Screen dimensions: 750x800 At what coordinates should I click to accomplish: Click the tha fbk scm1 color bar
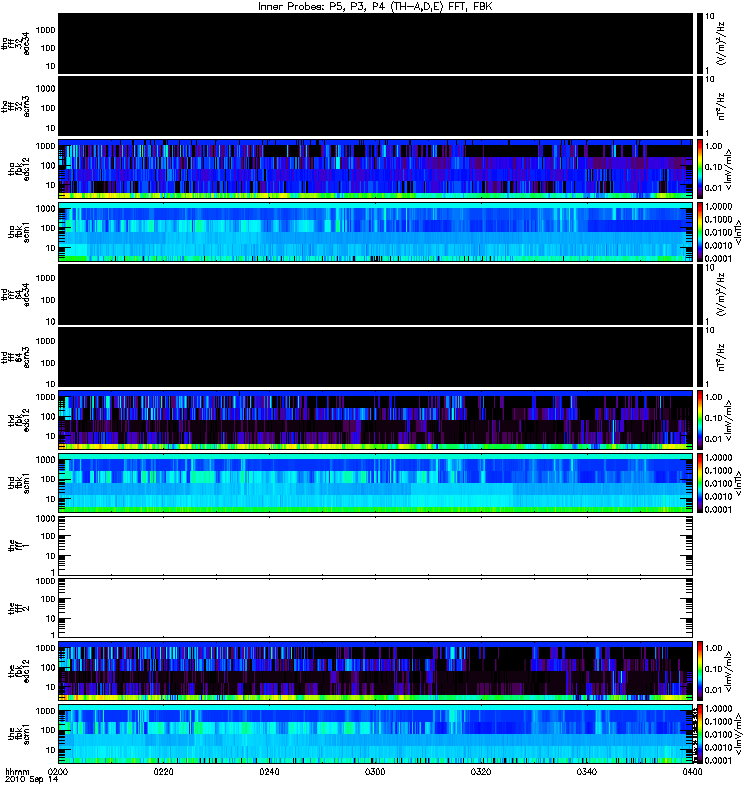click(700, 232)
